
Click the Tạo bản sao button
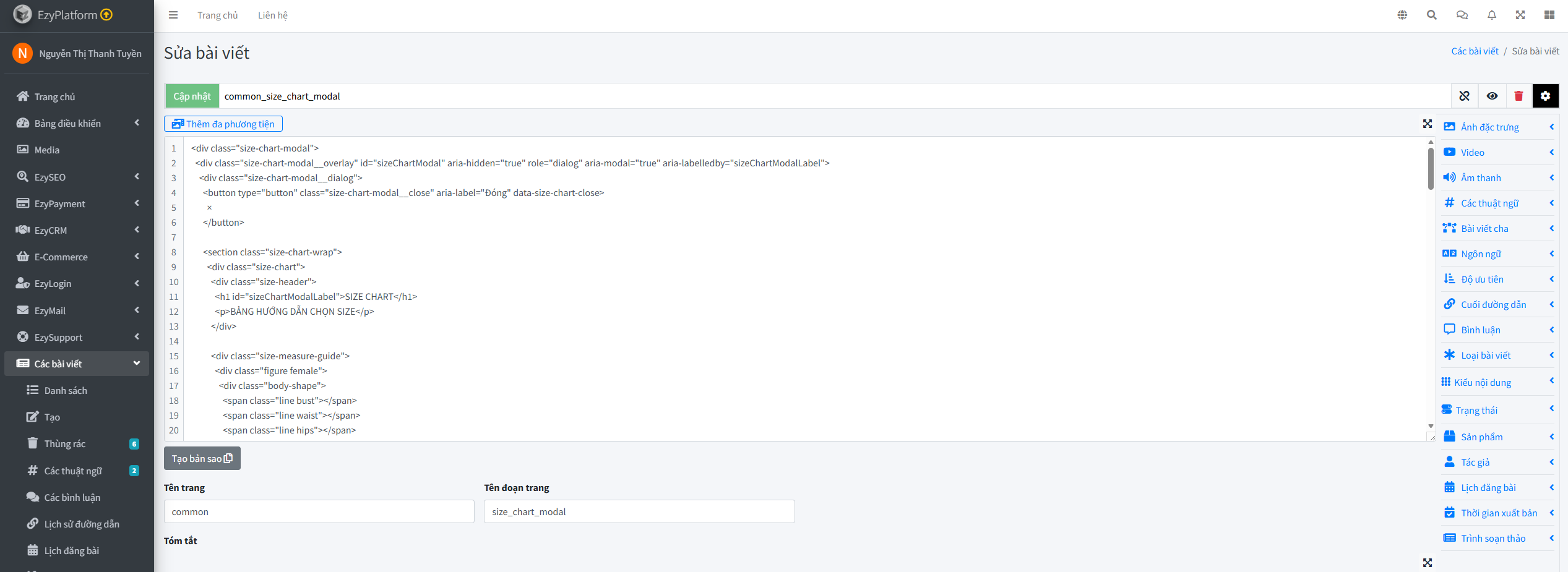(202, 458)
